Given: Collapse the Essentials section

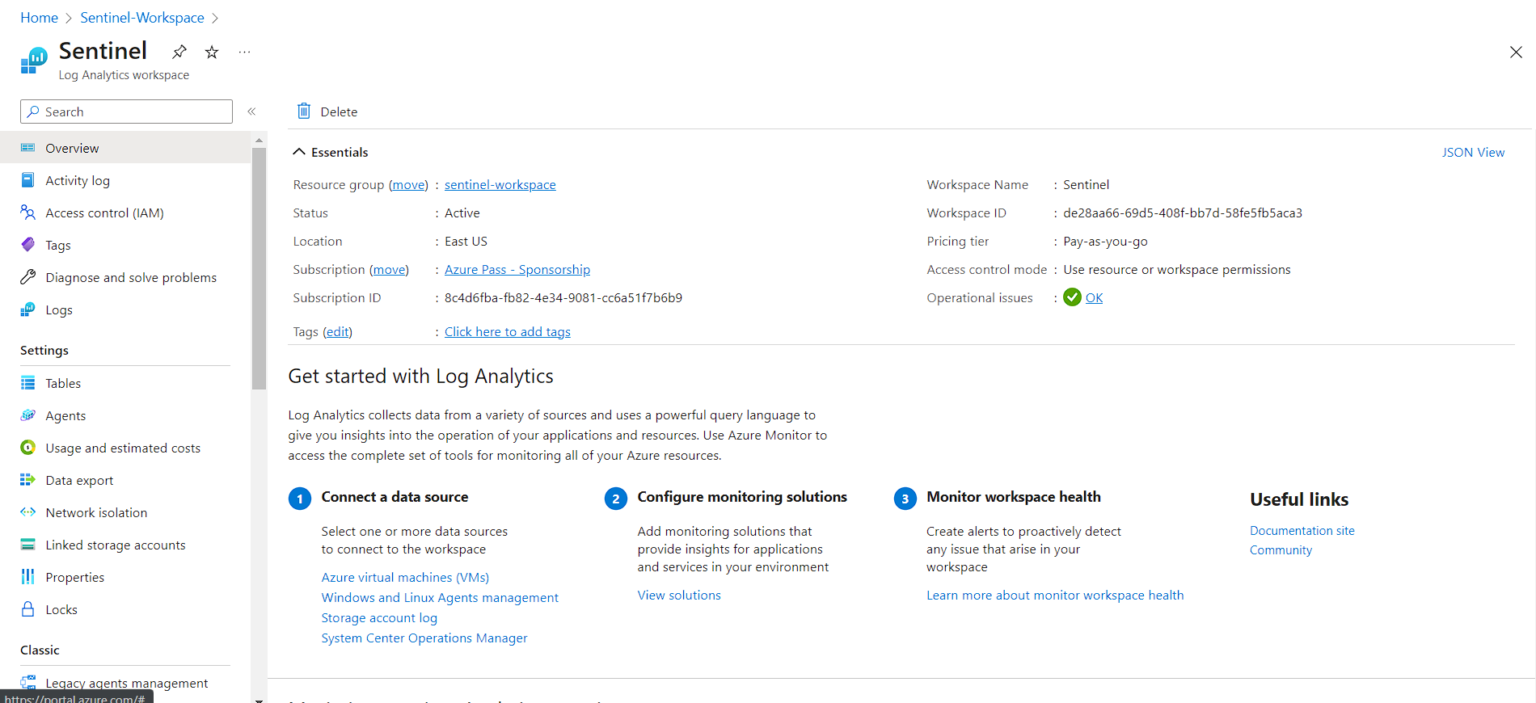Looking at the screenshot, I should click(x=298, y=151).
